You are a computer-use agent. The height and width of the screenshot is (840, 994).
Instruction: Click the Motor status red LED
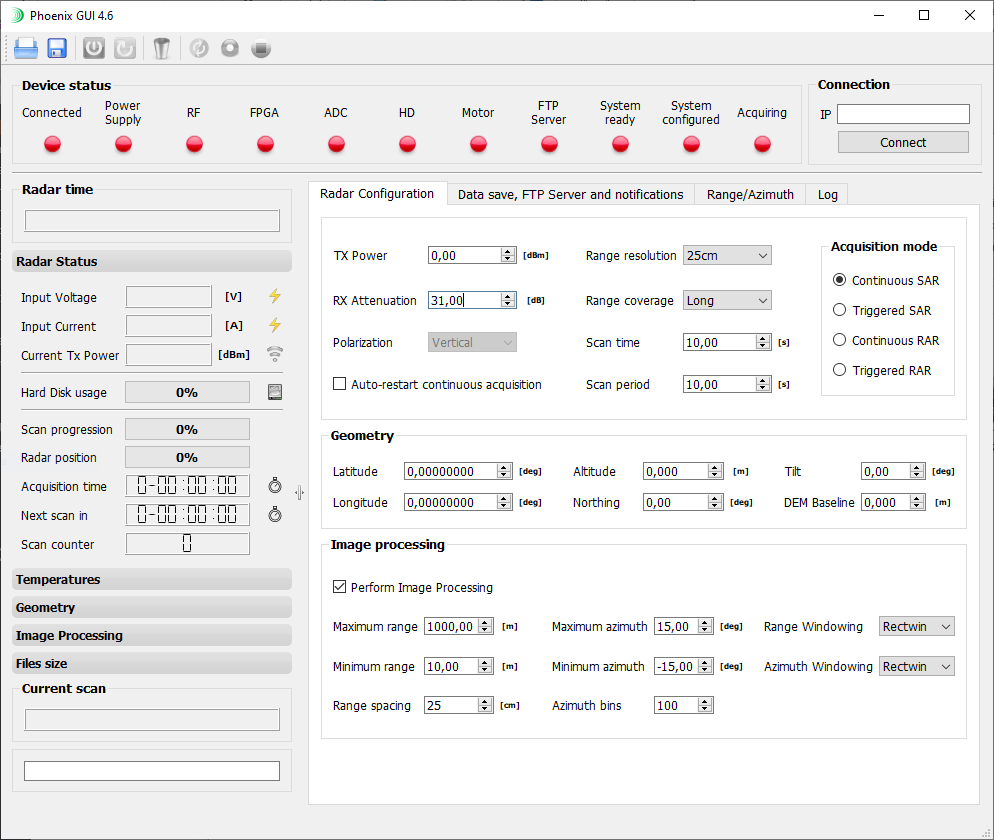[478, 144]
